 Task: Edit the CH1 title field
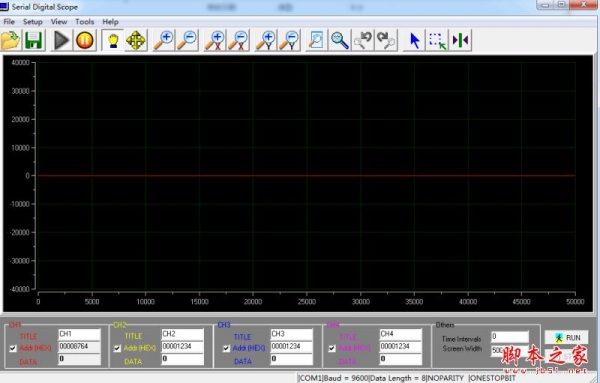79,334
